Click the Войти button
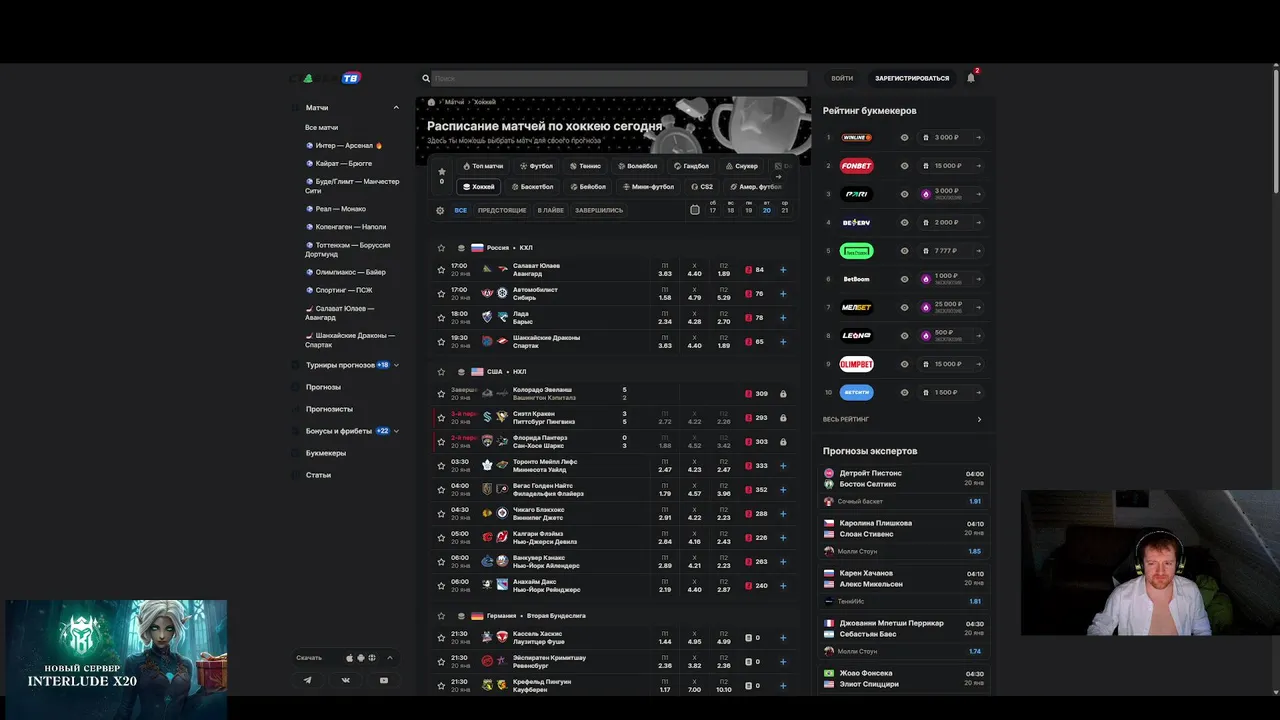 (x=842, y=78)
